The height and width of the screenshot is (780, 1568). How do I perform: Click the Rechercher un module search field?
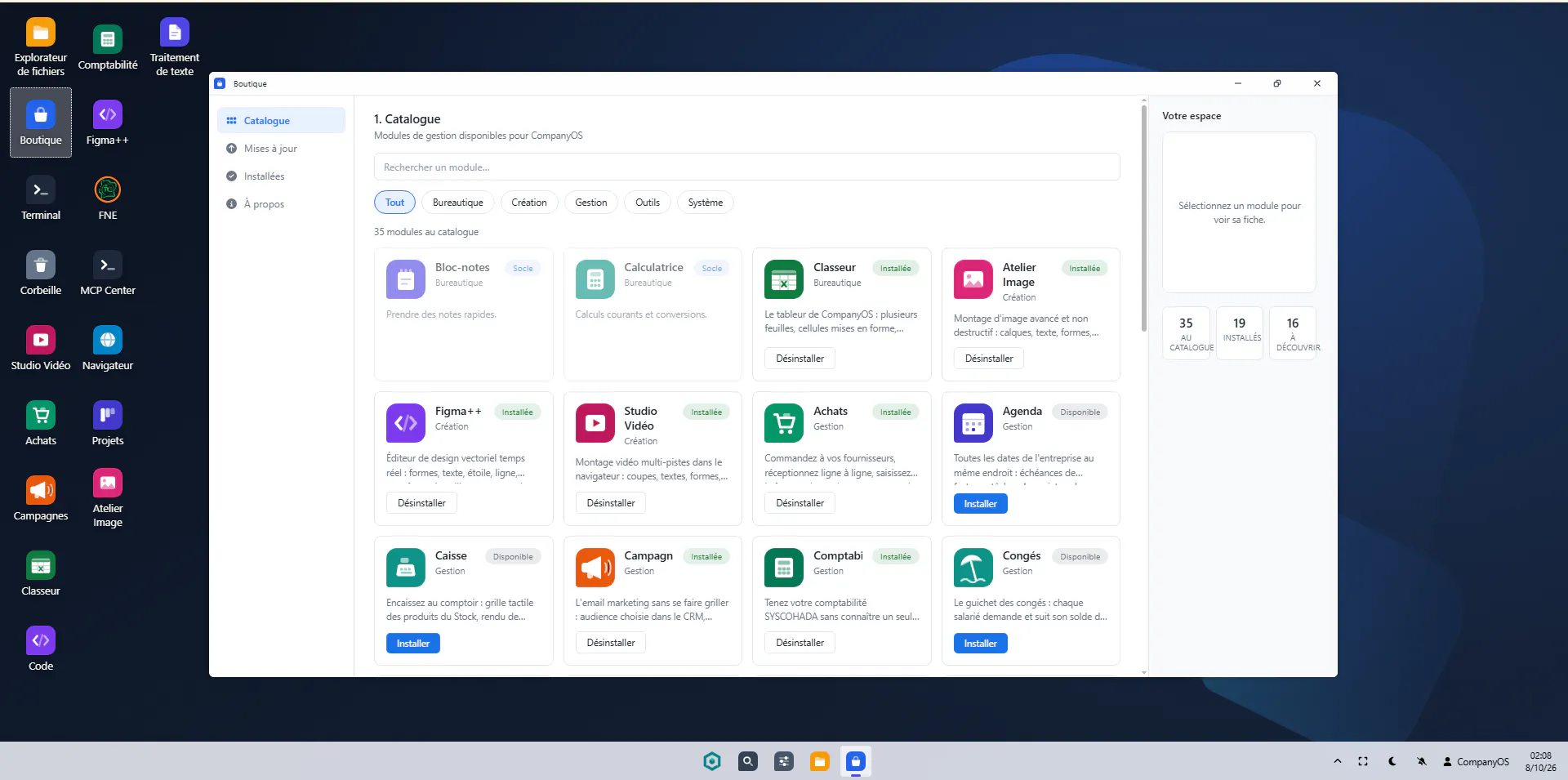pyautogui.click(x=746, y=167)
